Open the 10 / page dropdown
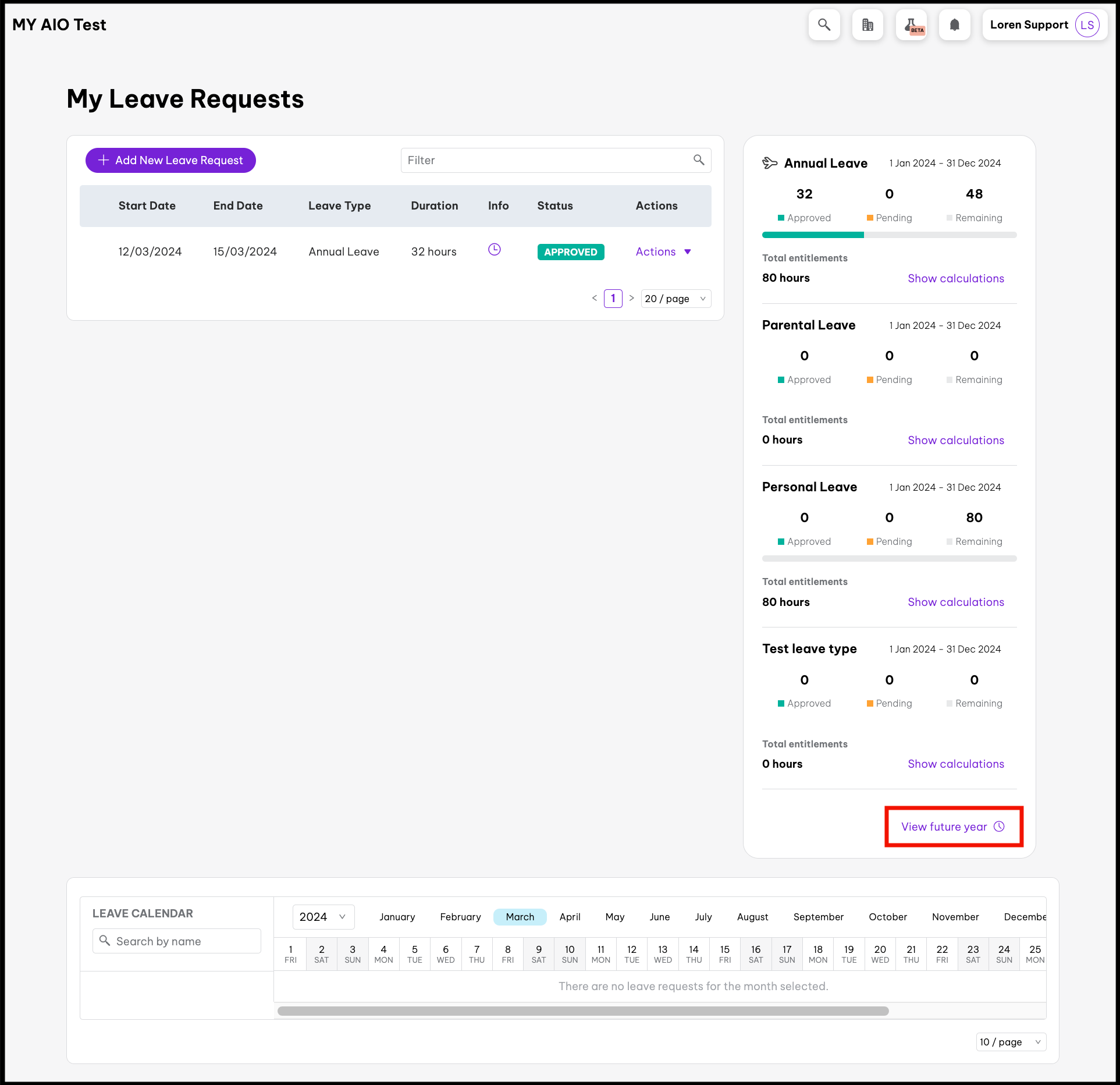Viewport: 1120px width, 1085px height. (x=1011, y=1042)
